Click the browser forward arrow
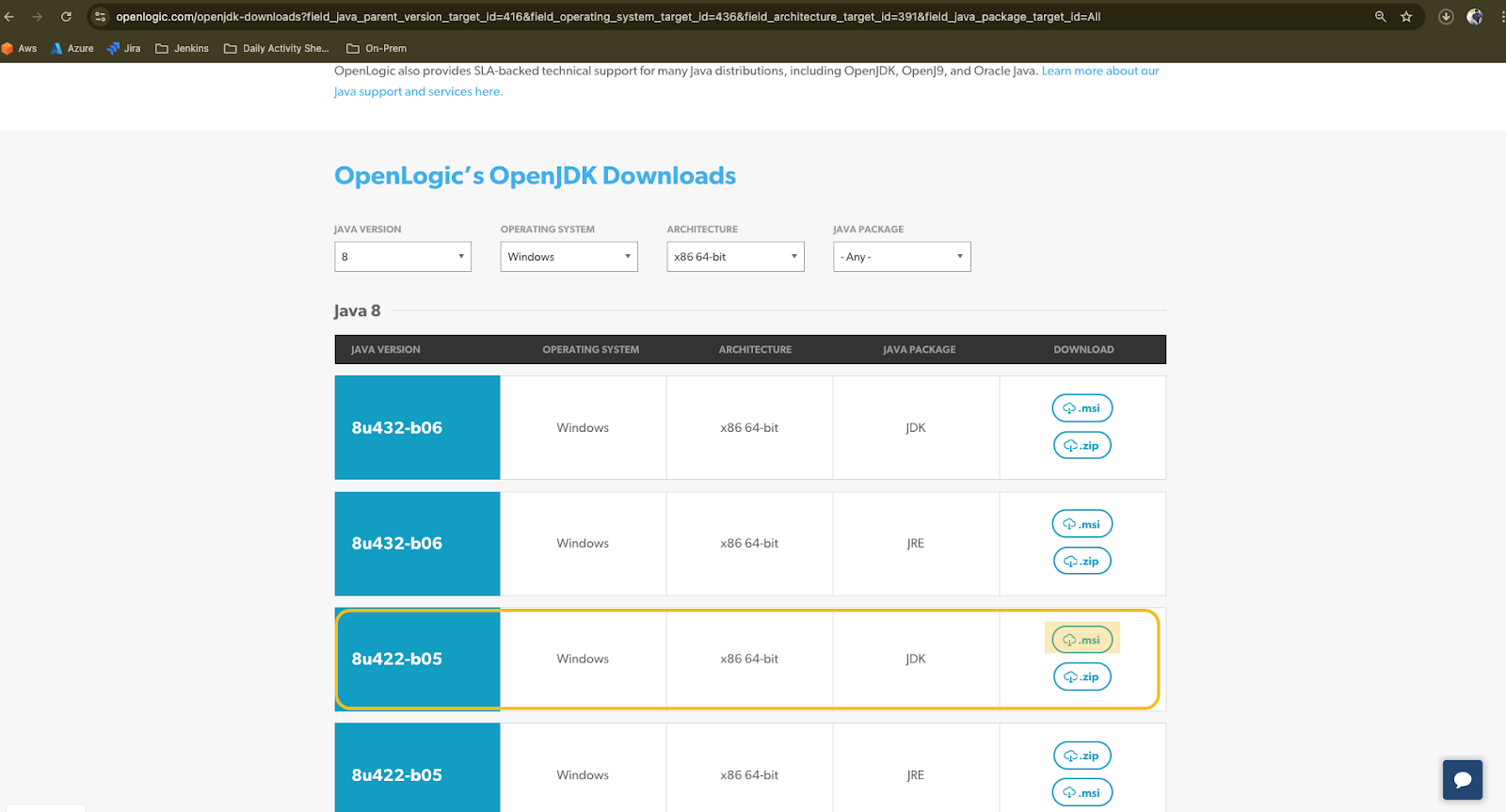The height and width of the screenshot is (812, 1506). pos(38,17)
